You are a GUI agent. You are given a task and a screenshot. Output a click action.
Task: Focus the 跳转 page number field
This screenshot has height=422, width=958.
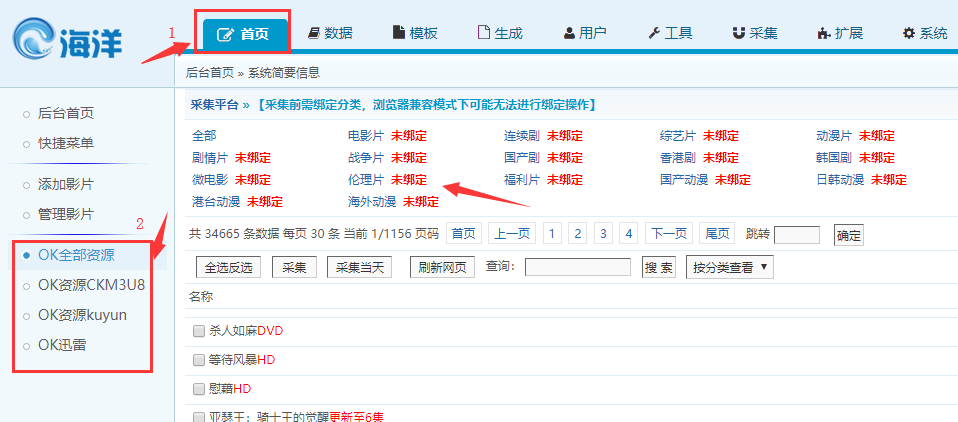pyautogui.click(x=797, y=235)
